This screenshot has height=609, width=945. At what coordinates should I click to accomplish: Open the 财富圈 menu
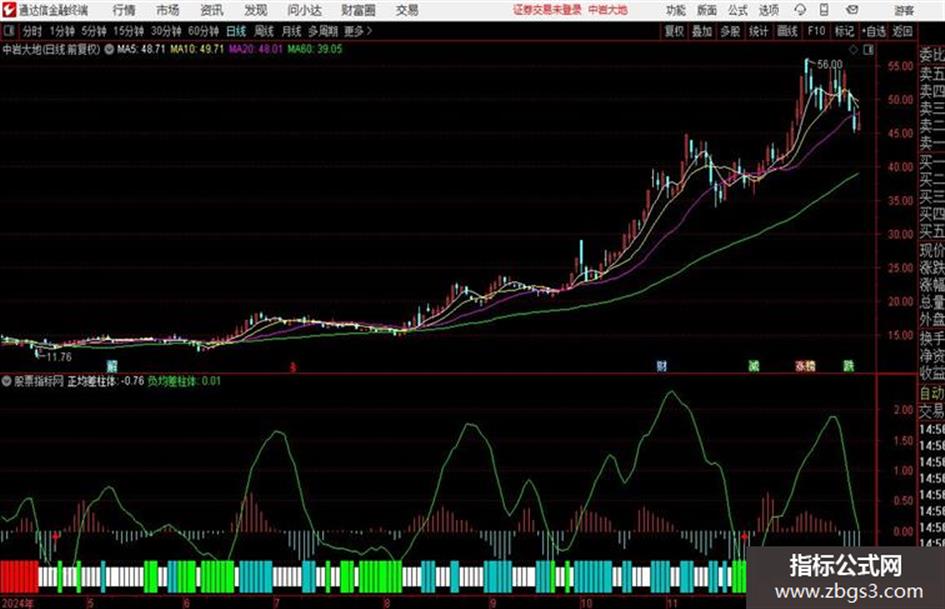tap(358, 10)
